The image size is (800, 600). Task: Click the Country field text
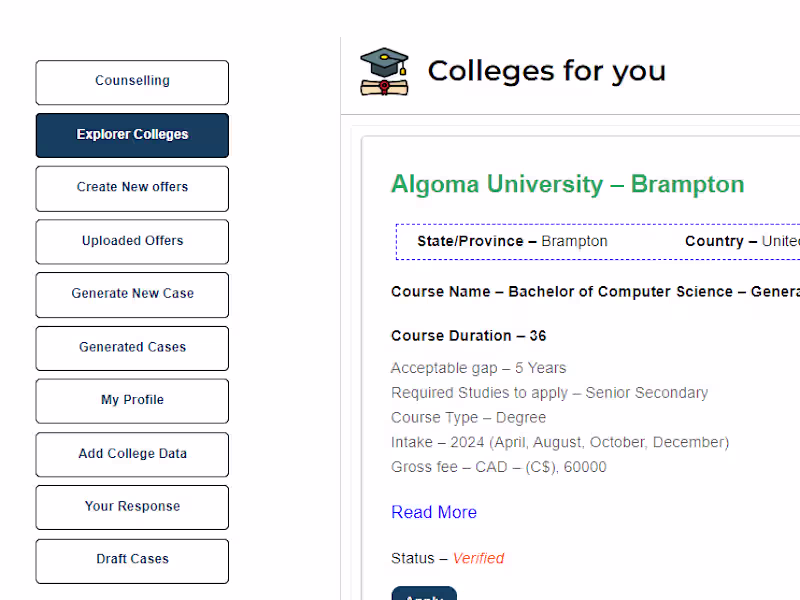pos(741,241)
